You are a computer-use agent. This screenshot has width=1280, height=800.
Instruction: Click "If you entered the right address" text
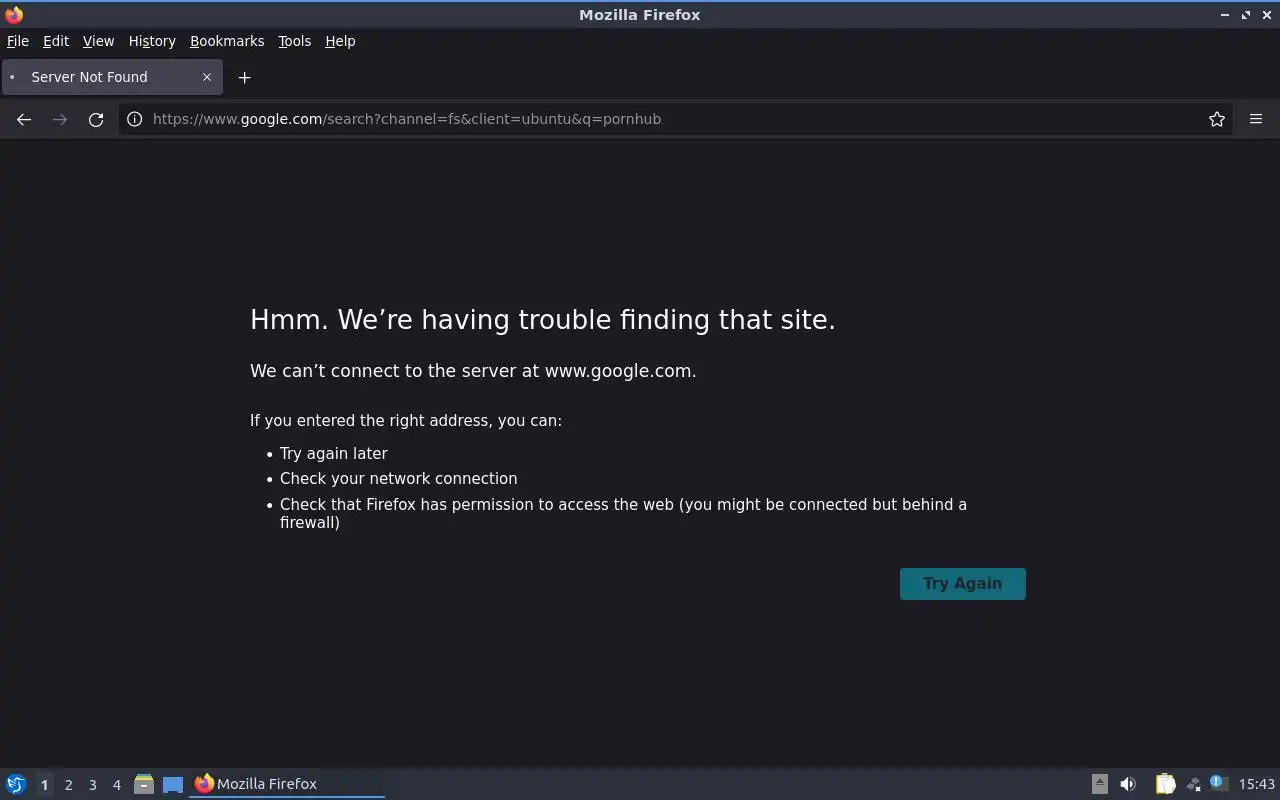pos(406,421)
